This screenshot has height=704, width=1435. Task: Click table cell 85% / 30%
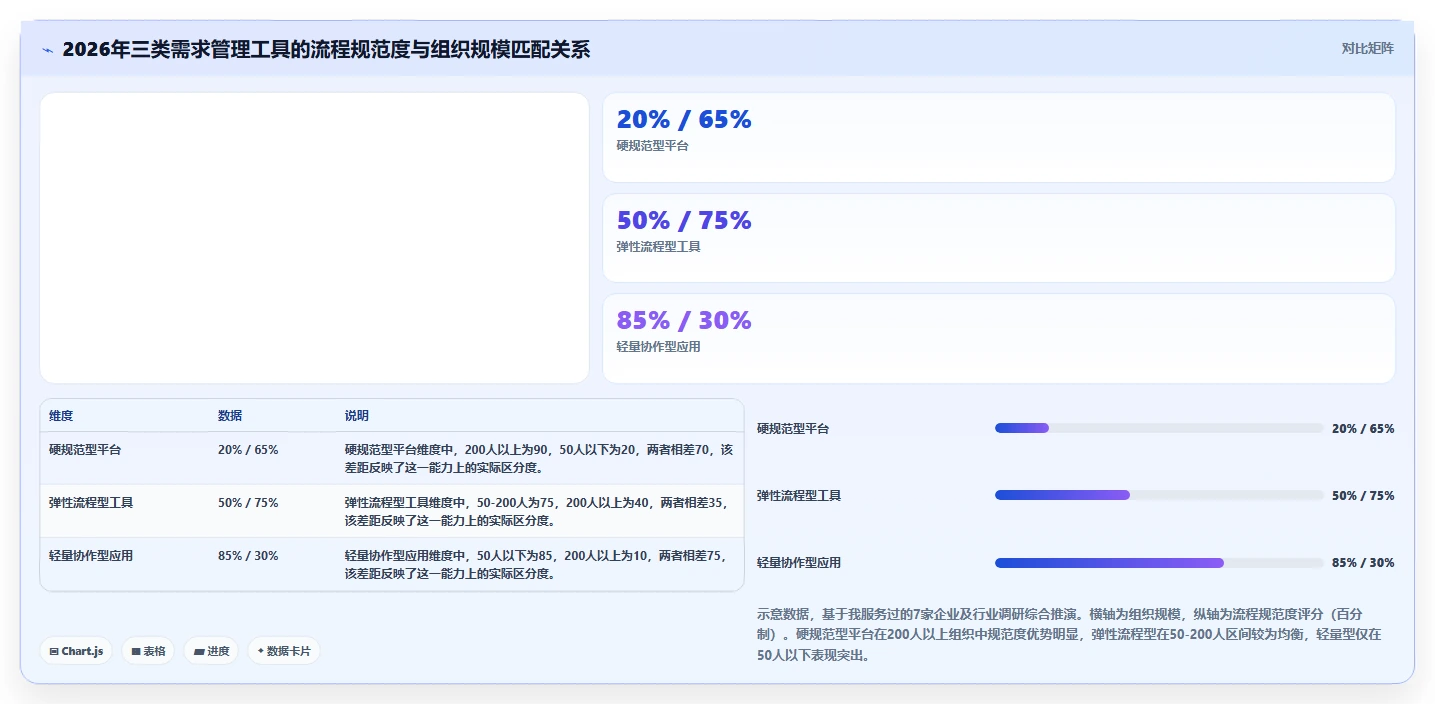tap(248, 556)
